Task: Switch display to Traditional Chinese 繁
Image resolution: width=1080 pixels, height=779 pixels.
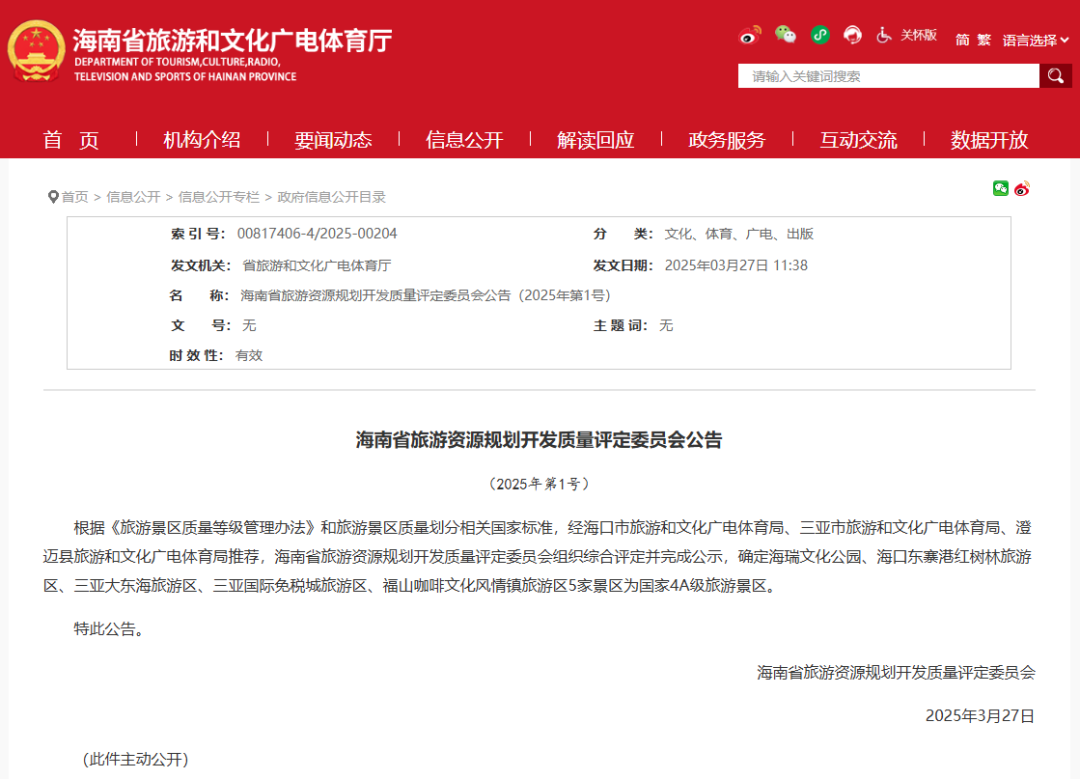Action: 984,39
